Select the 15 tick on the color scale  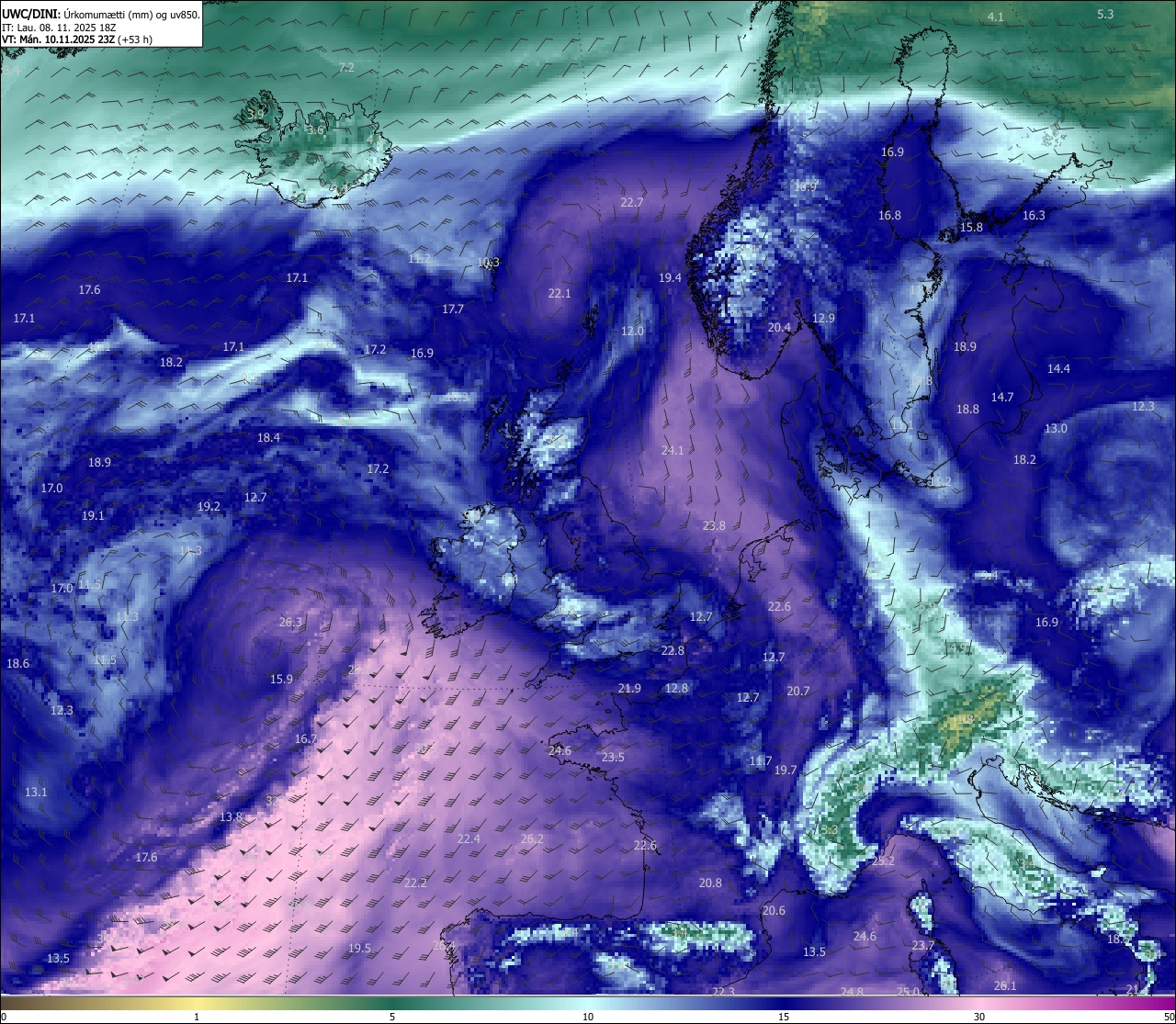[784, 1017]
